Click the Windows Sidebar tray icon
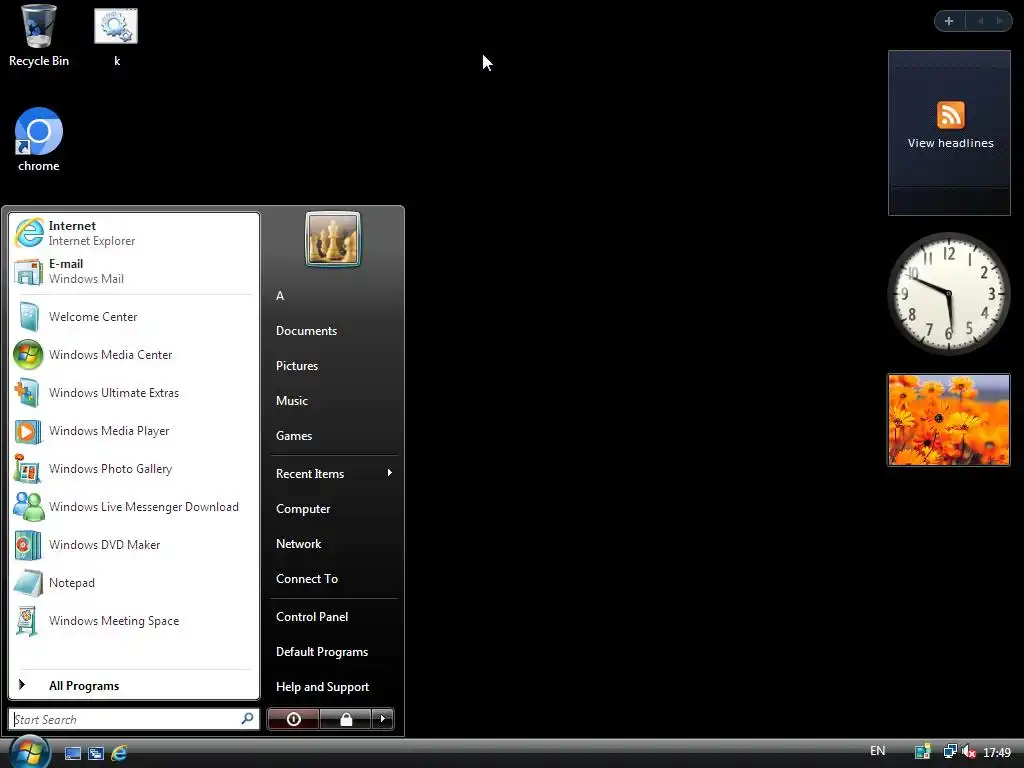Screen dimensions: 1024x768 [x=922, y=752]
